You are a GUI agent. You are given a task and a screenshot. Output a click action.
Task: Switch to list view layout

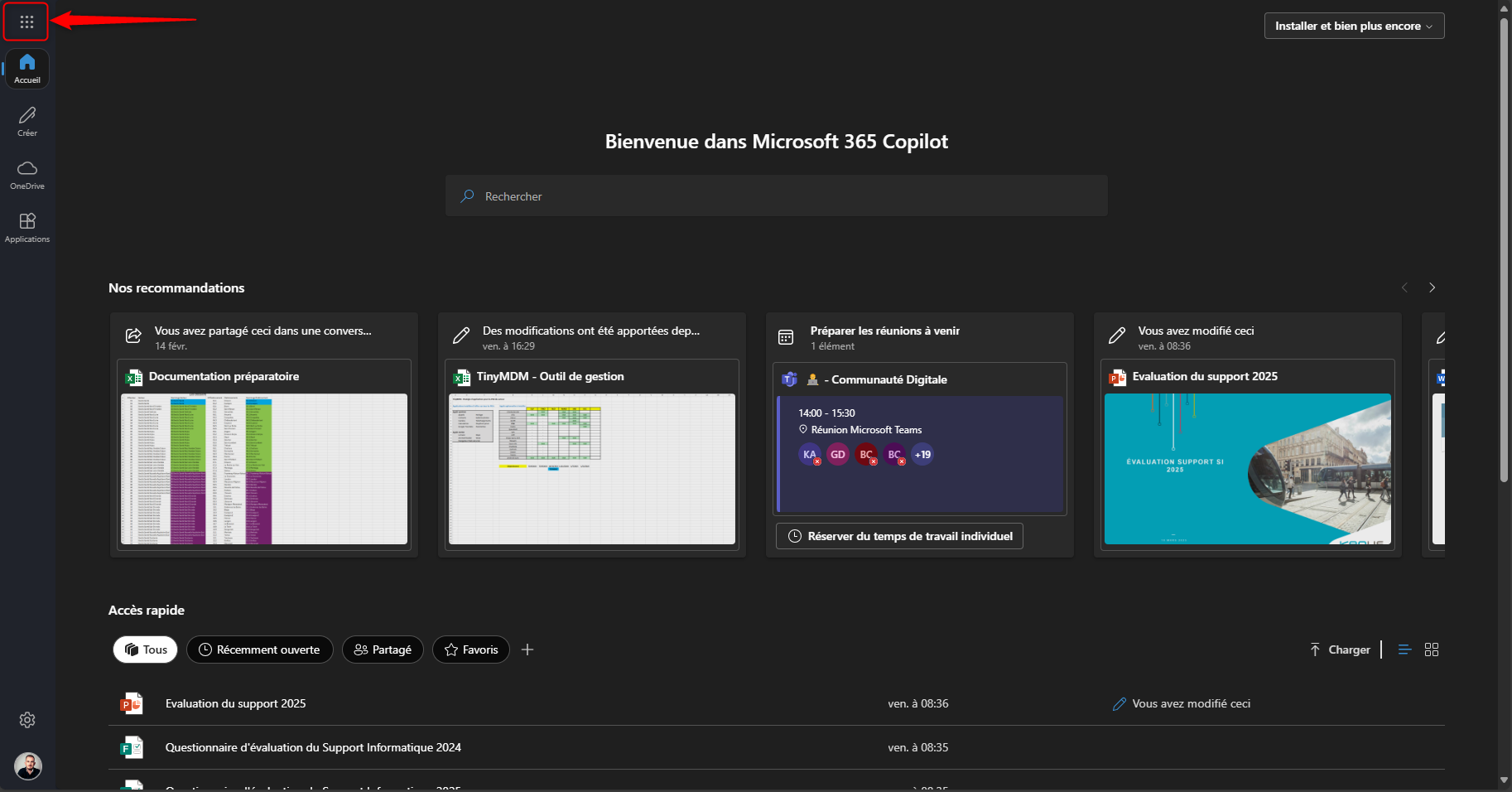point(1404,650)
